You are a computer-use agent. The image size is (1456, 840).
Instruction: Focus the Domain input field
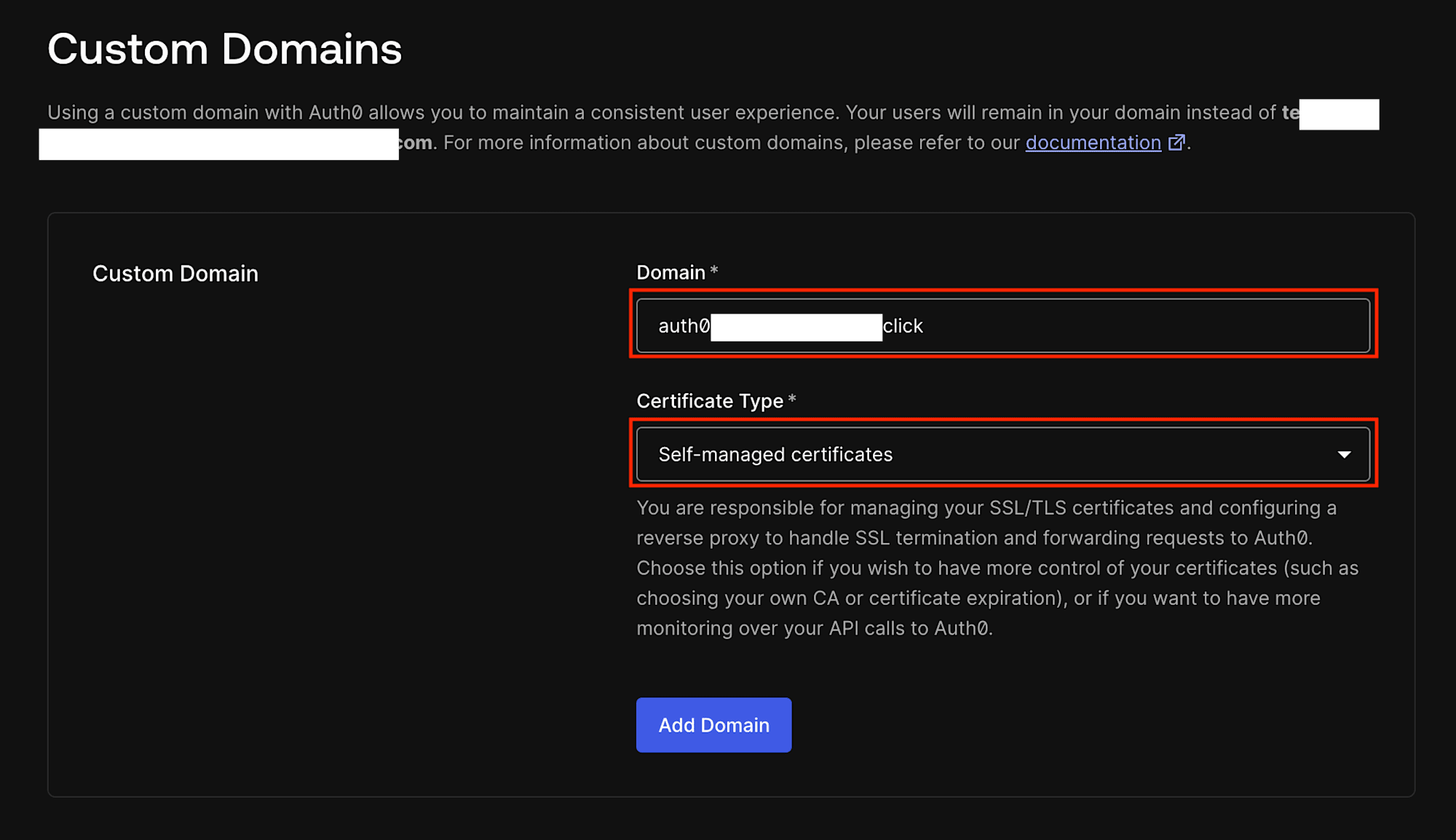(x=1003, y=325)
